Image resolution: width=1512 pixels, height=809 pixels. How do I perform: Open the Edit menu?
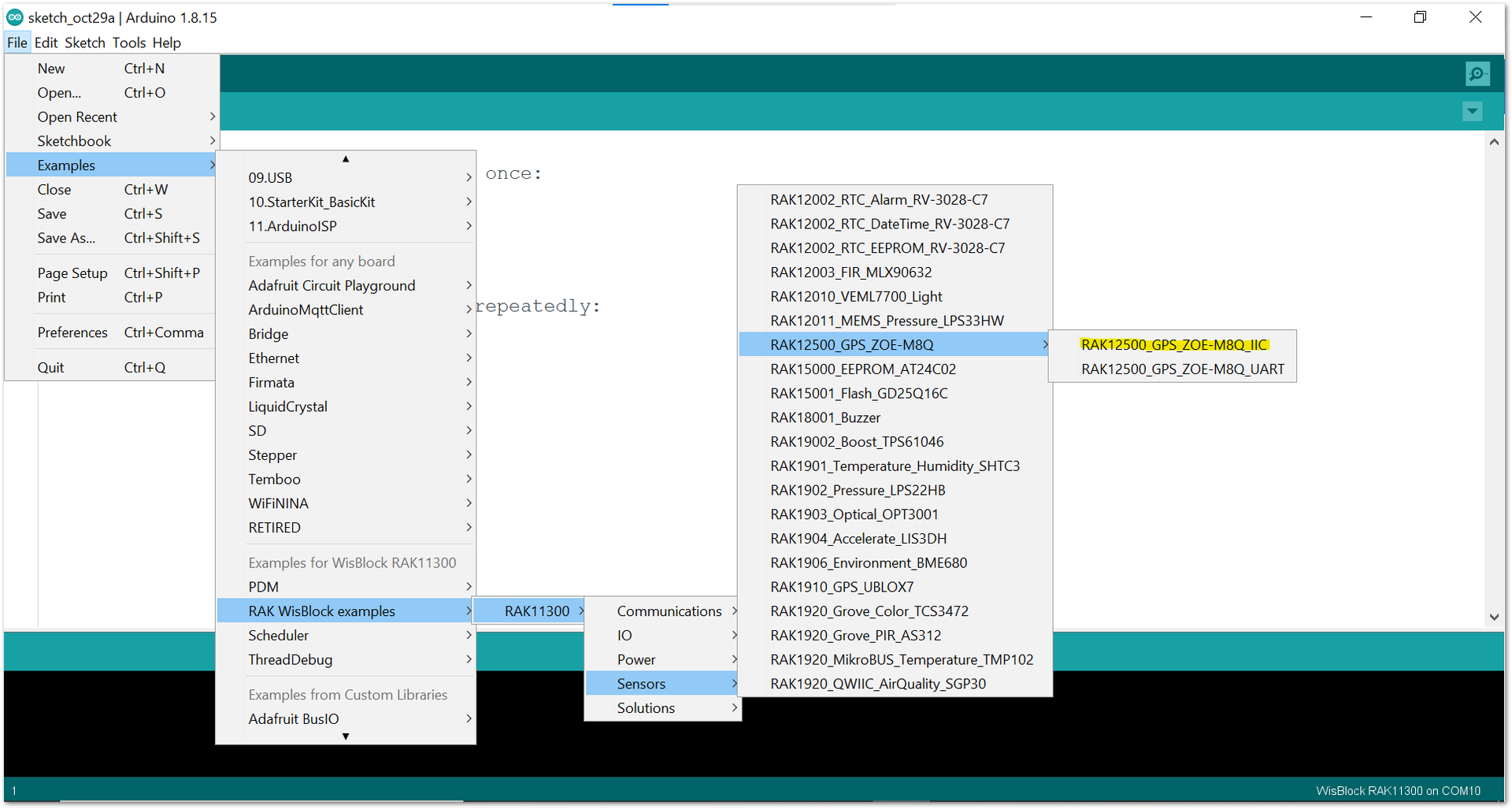46,43
